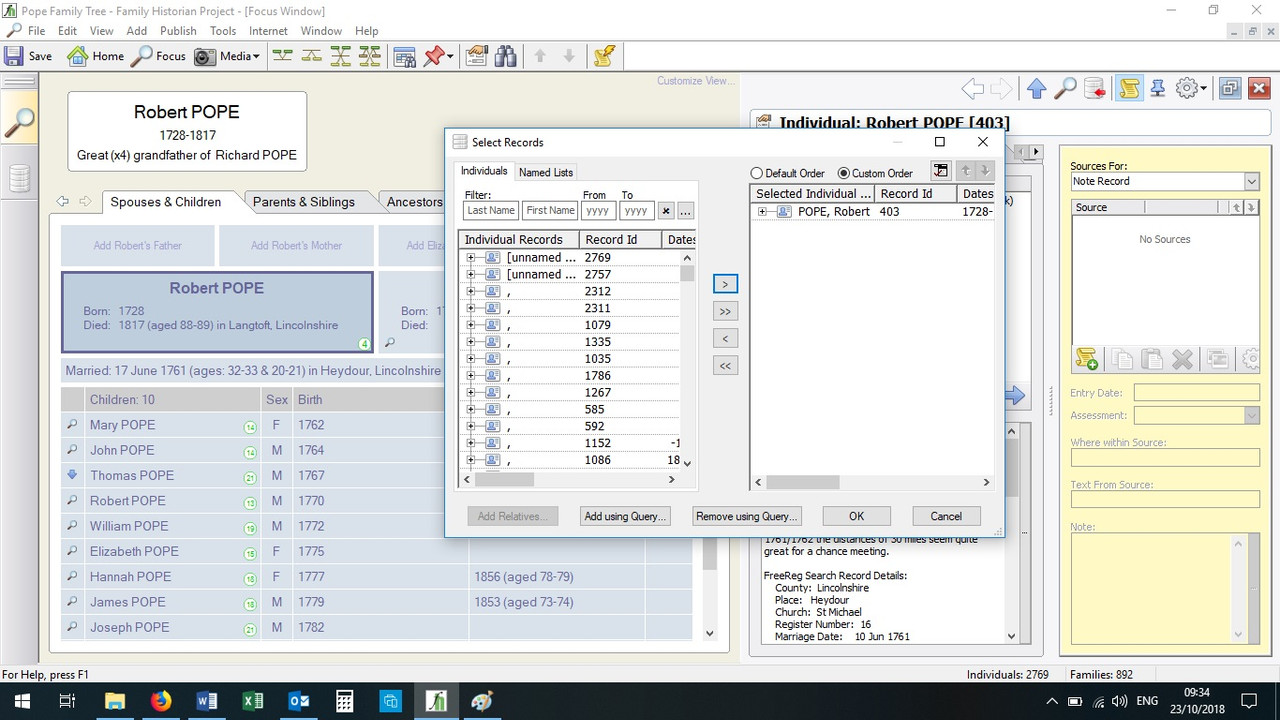This screenshot has height=720, width=1280.
Task: Click Remove using Query button
Action: pyautogui.click(x=747, y=516)
